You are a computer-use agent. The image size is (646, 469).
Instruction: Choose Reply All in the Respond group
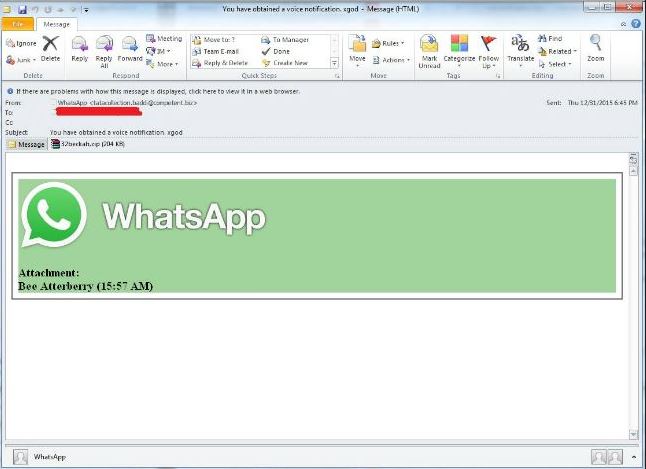(x=104, y=51)
